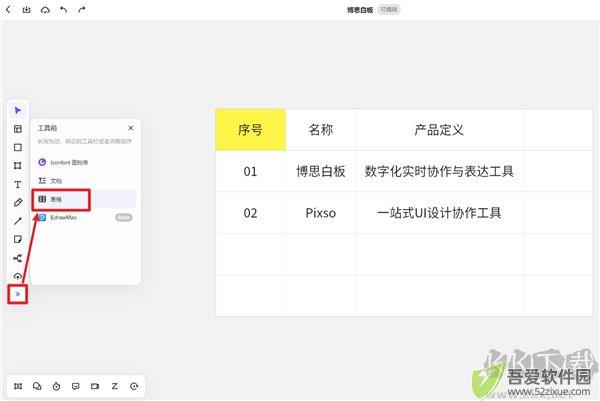This screenshot has width=600, height=401.
Task: Click the editable status badge beside title
Action: pos(389,10)
